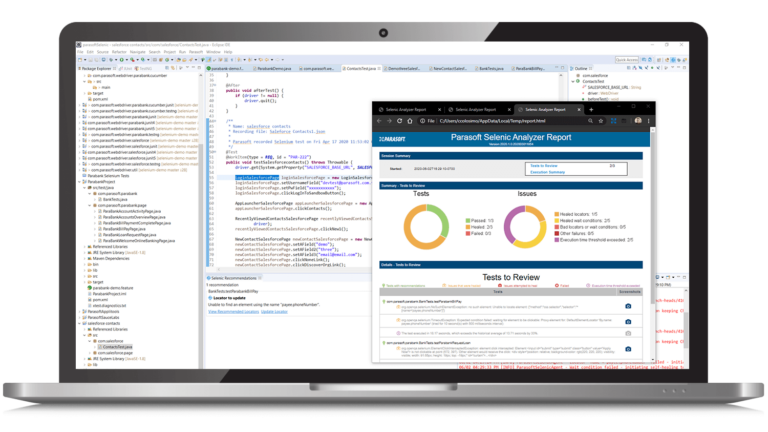Switch to the JUnit view tab
The image size is (768, 432).
pyautogui.click(x=126, y=69)
